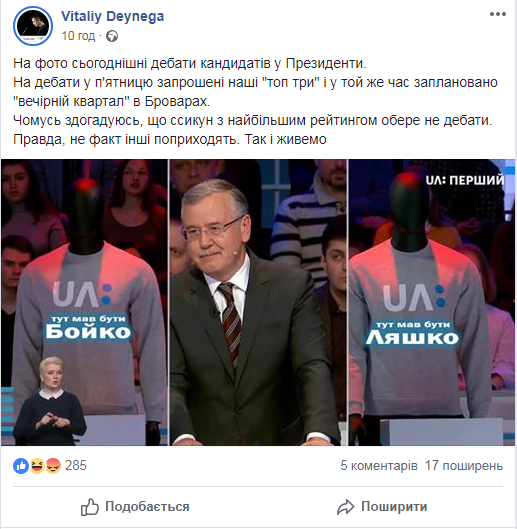Screen dimensions: 517x529
Task: Open the Бойко mannequin photo
Action: coord(84,302)
